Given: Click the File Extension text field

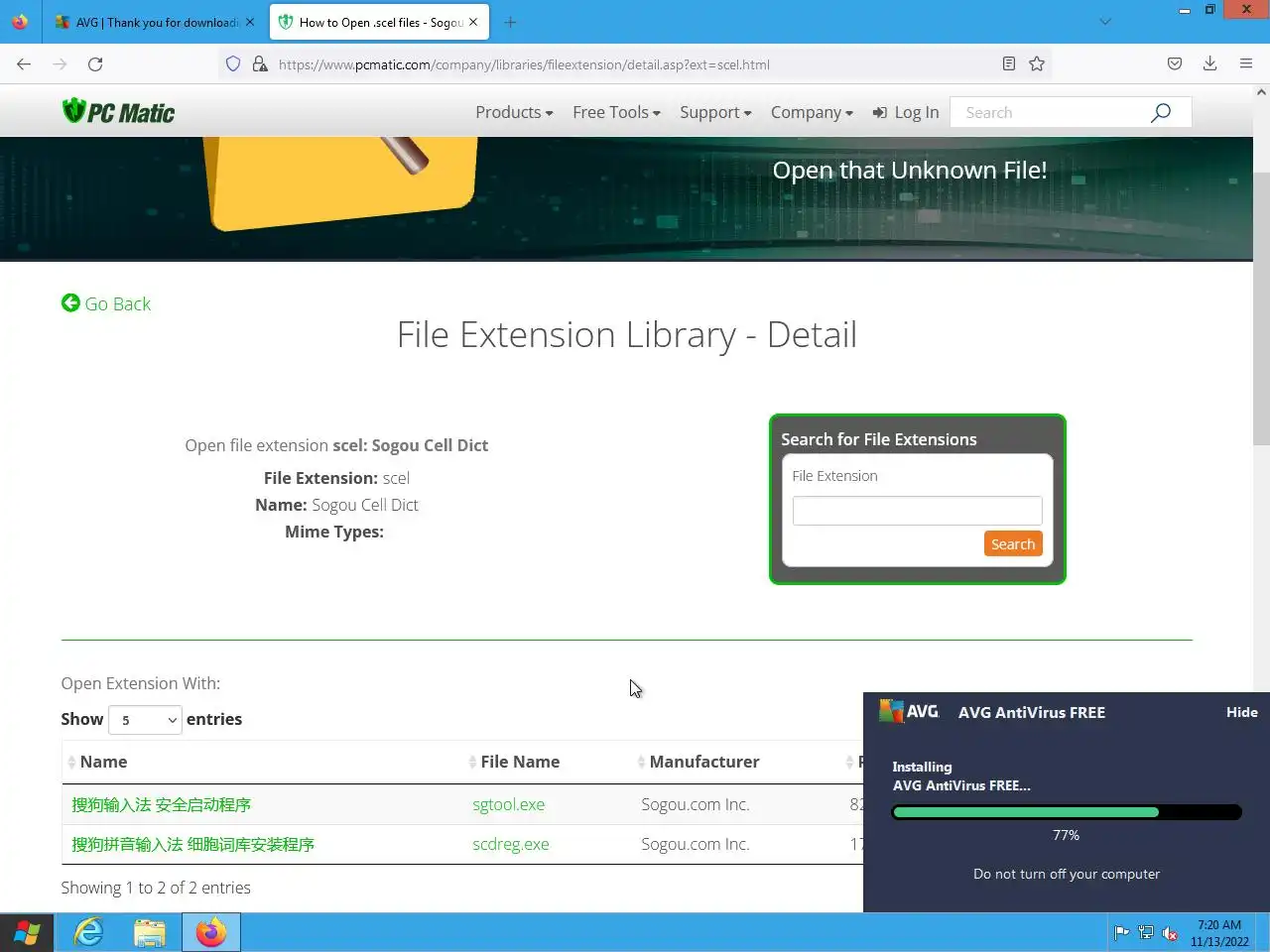Looking at the screenshot, I should point(917,510).
